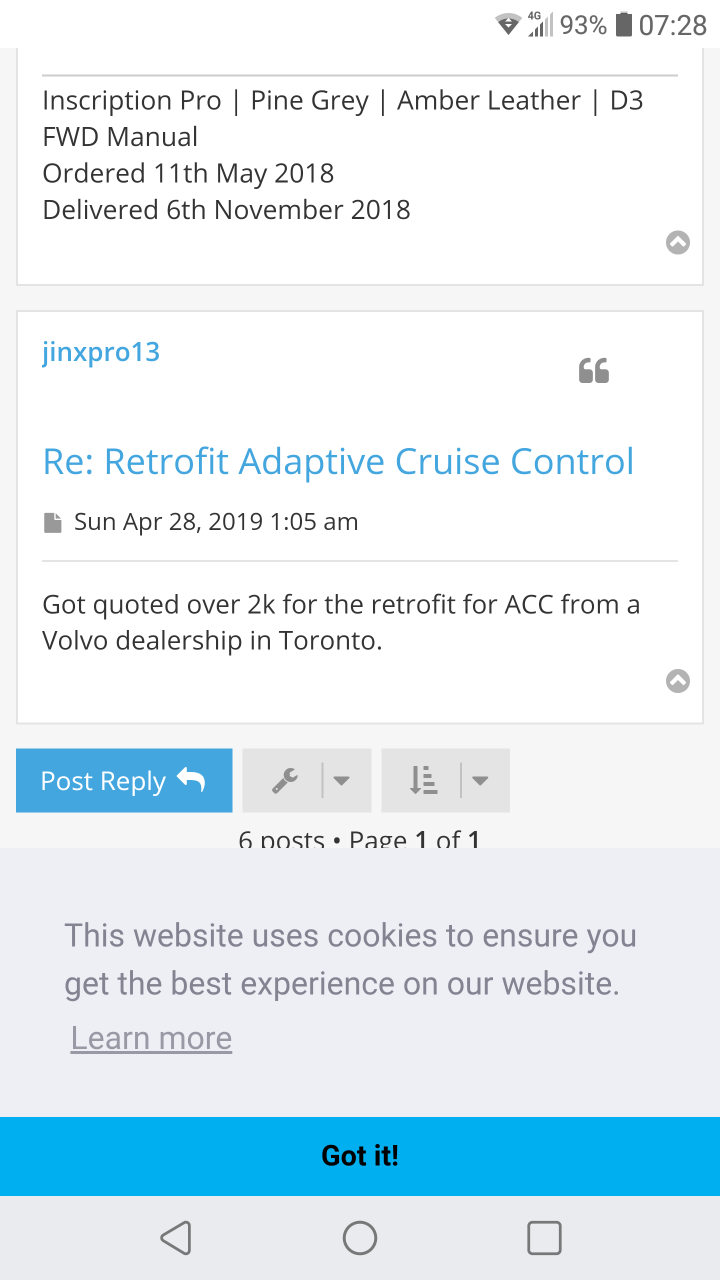Expand the topic tools dropdown arrow
Viewport: 720px width, 1280px height.
click(342, 780)
